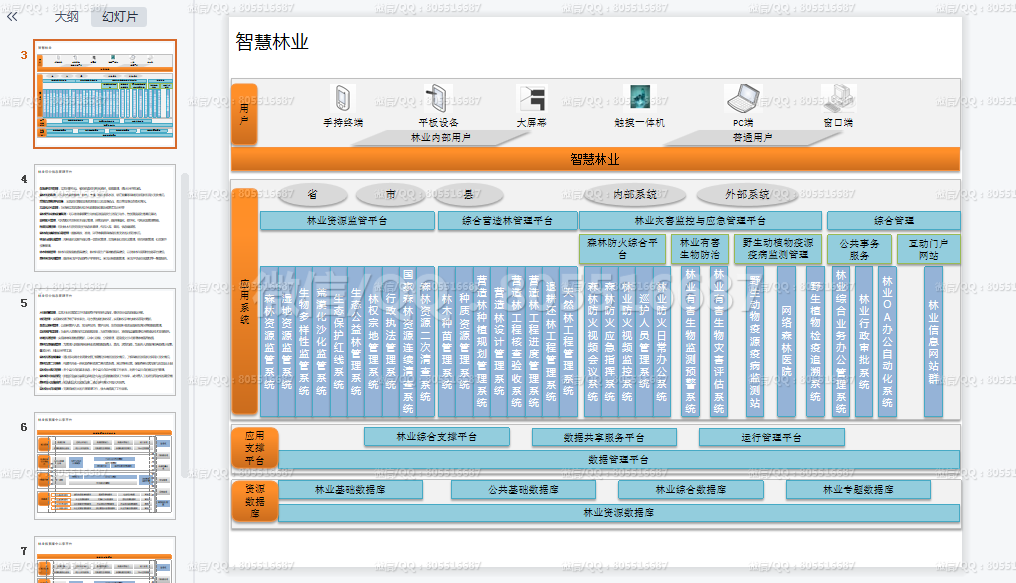Viewport: 1016px width, 583px height.
Task: Collapse the slide panel with double-arrow icon
Action: 12,17
